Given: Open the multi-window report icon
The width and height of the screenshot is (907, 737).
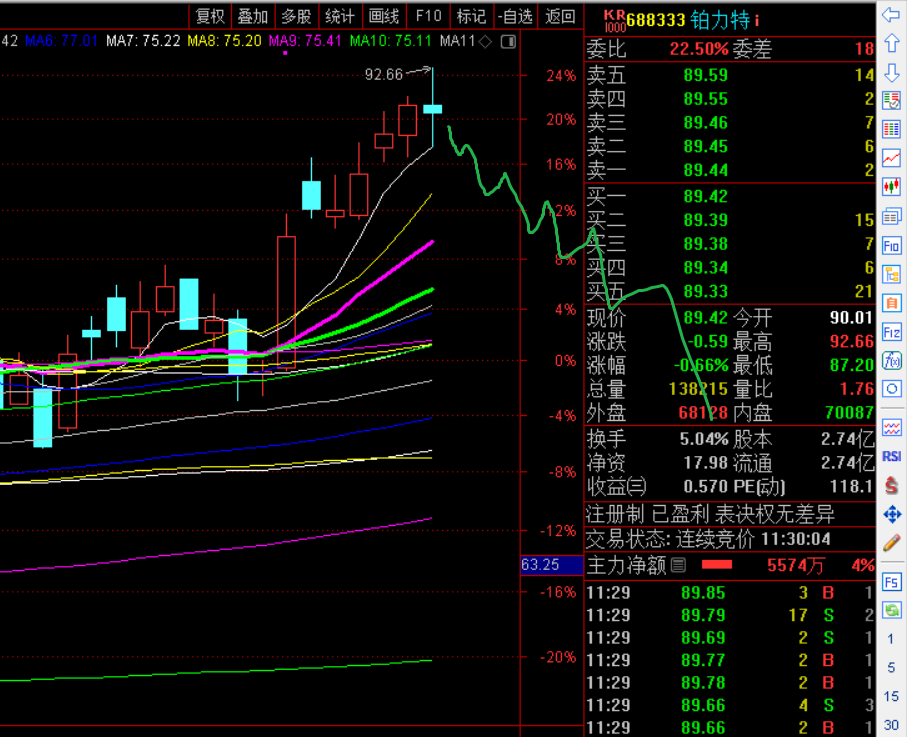Looking at the screenshot, I should [x=891, y=217].
